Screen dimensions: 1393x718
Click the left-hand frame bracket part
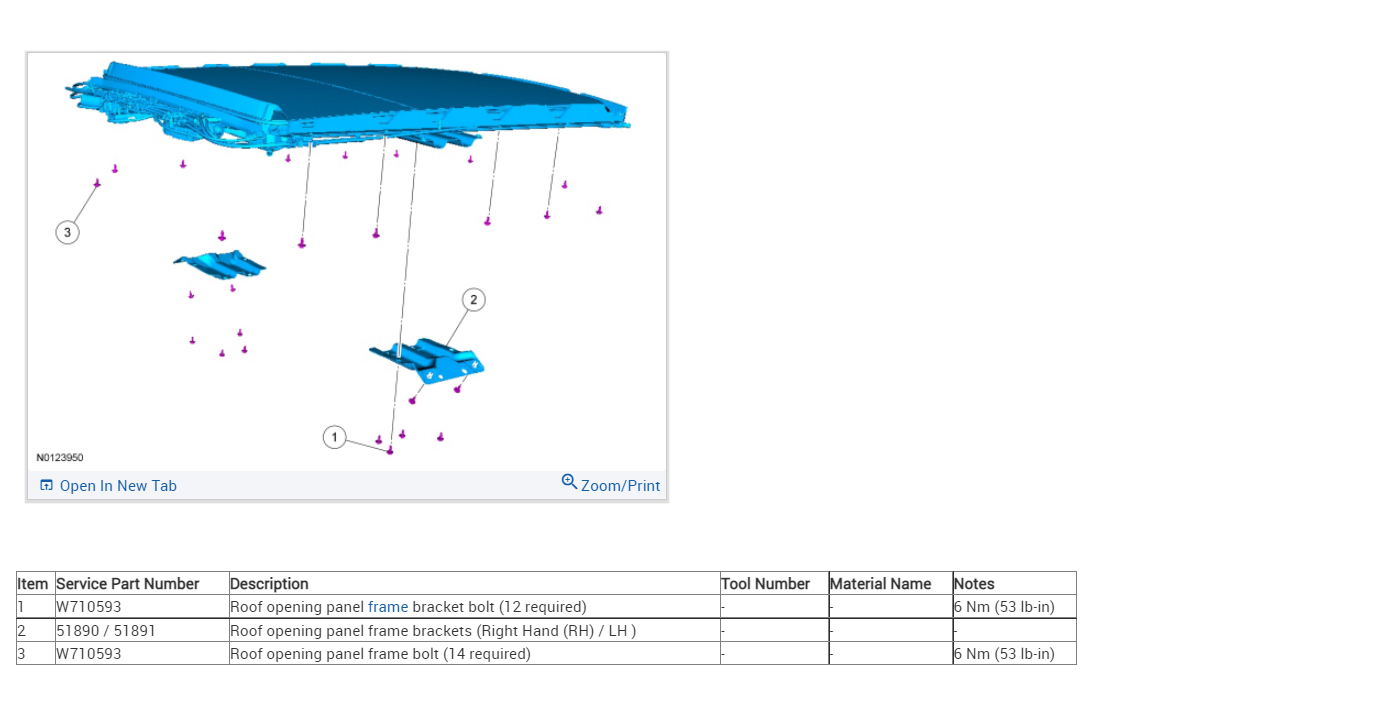(x=219, y=264)
